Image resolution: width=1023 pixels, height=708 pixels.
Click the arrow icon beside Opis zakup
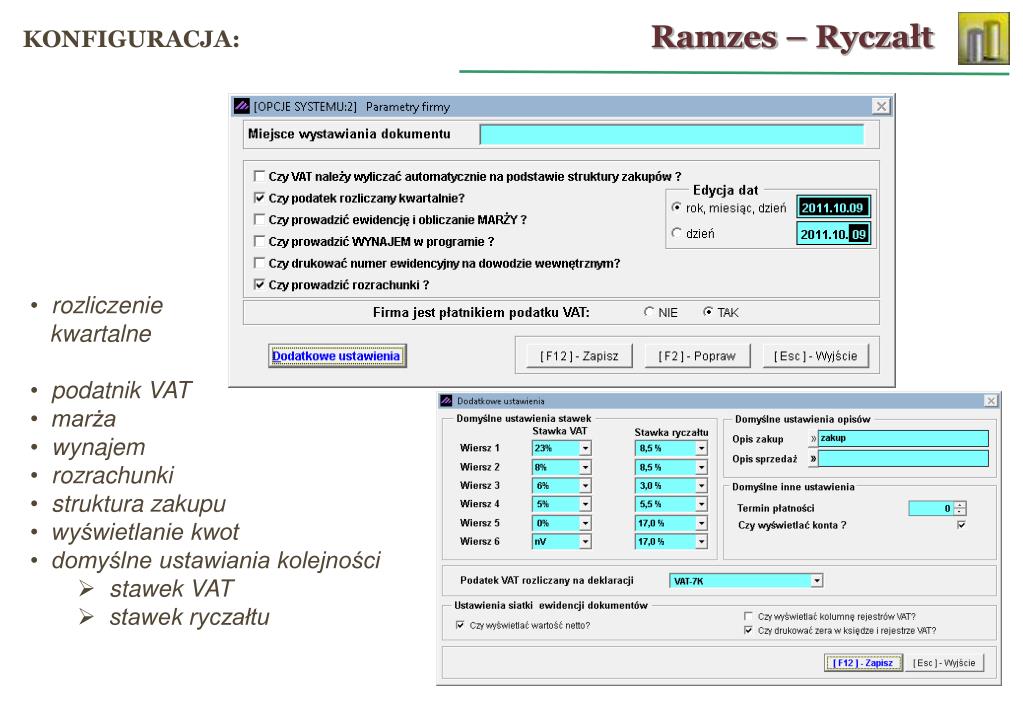(x=813, y=439)
